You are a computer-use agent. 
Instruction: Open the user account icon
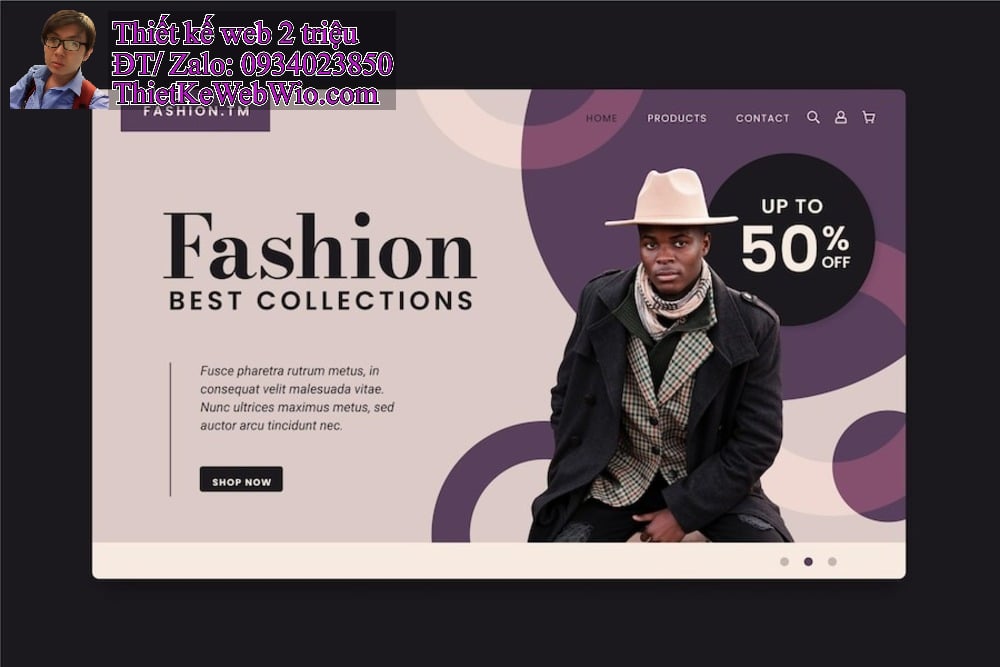point(841,117)
